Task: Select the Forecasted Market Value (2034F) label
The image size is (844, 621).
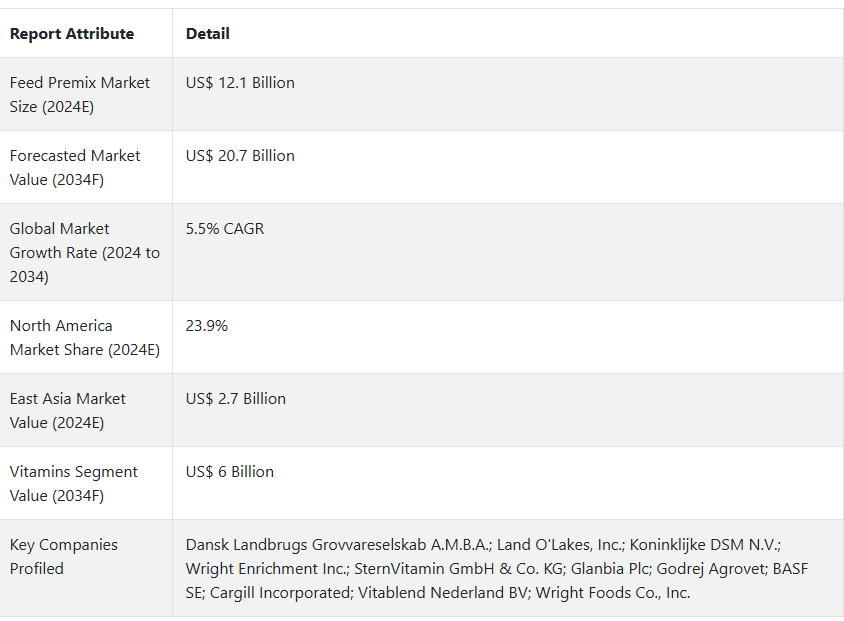Action: pos(75,167)
